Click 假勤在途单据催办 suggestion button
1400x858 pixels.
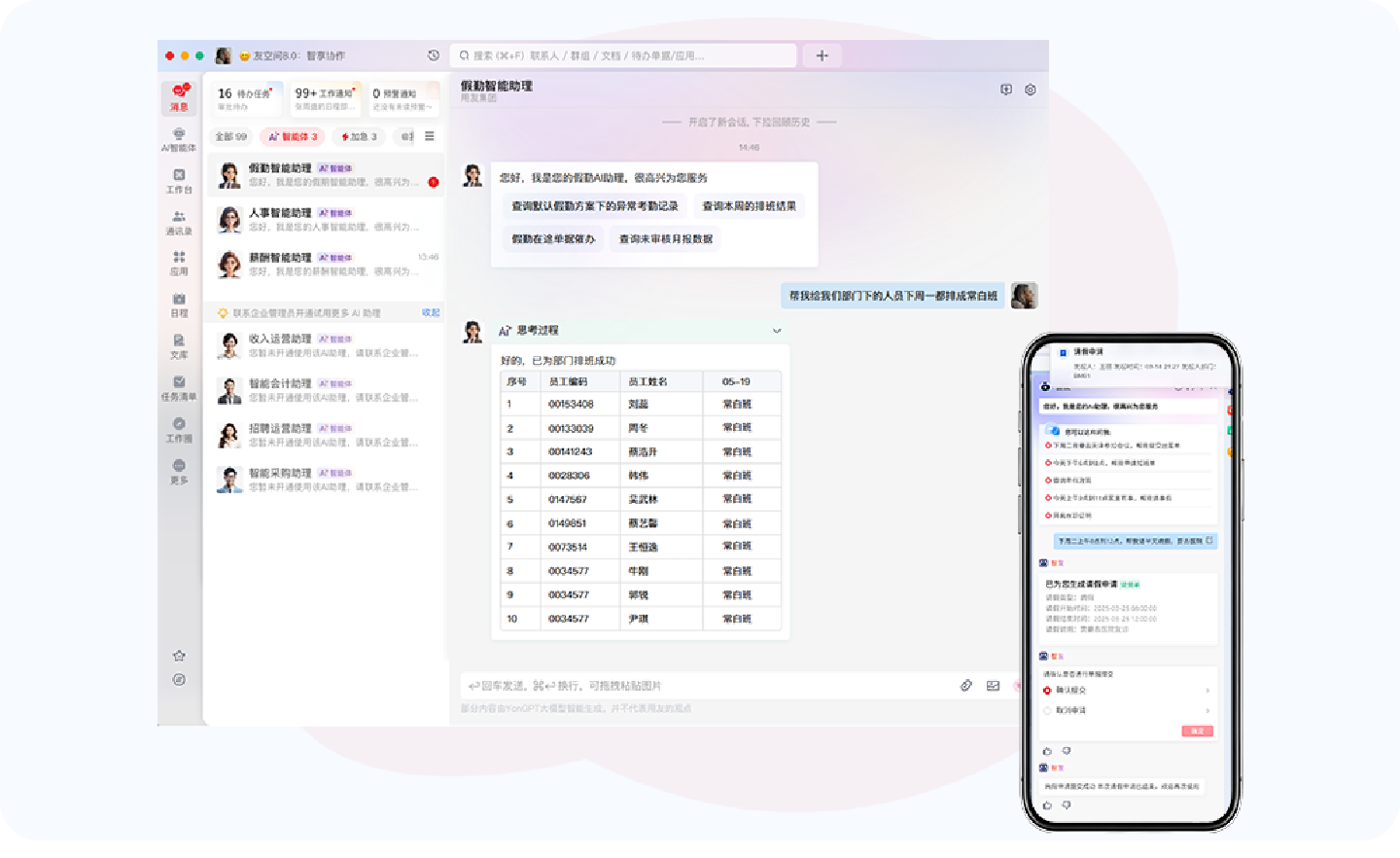click(553, 239)
